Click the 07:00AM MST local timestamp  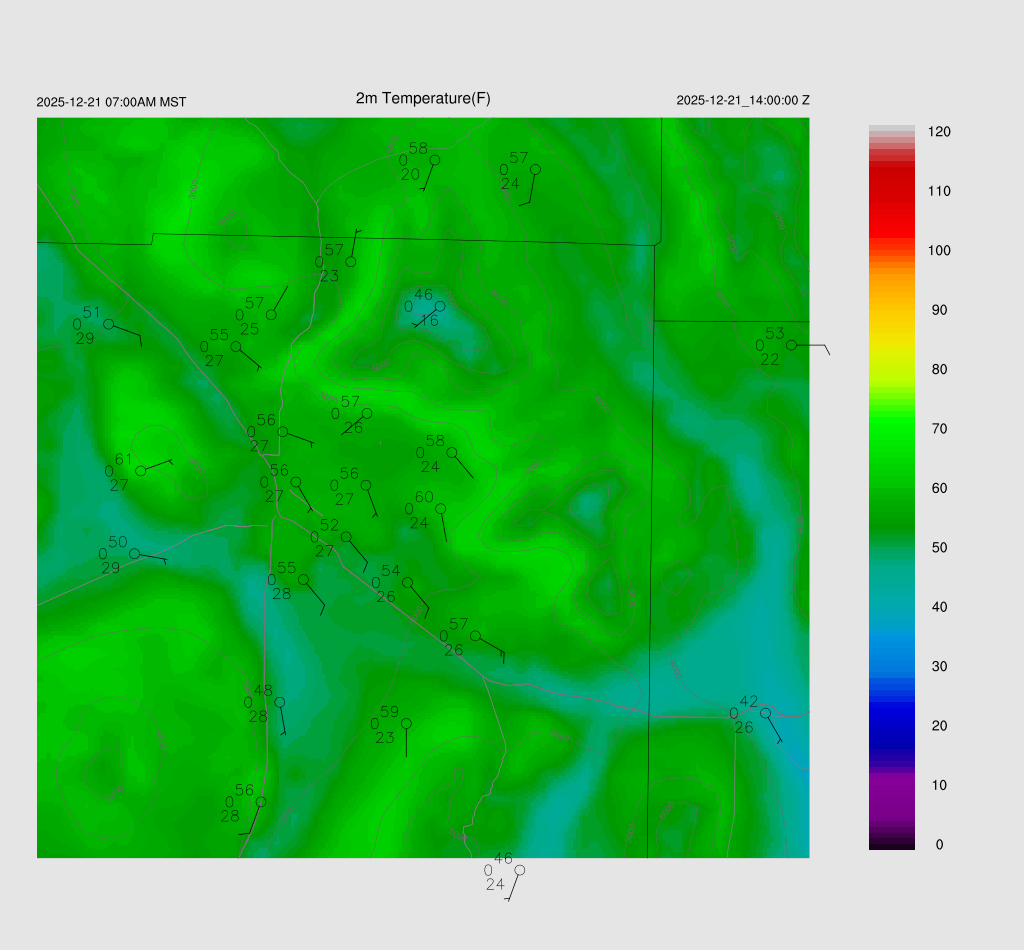point(111,102)
